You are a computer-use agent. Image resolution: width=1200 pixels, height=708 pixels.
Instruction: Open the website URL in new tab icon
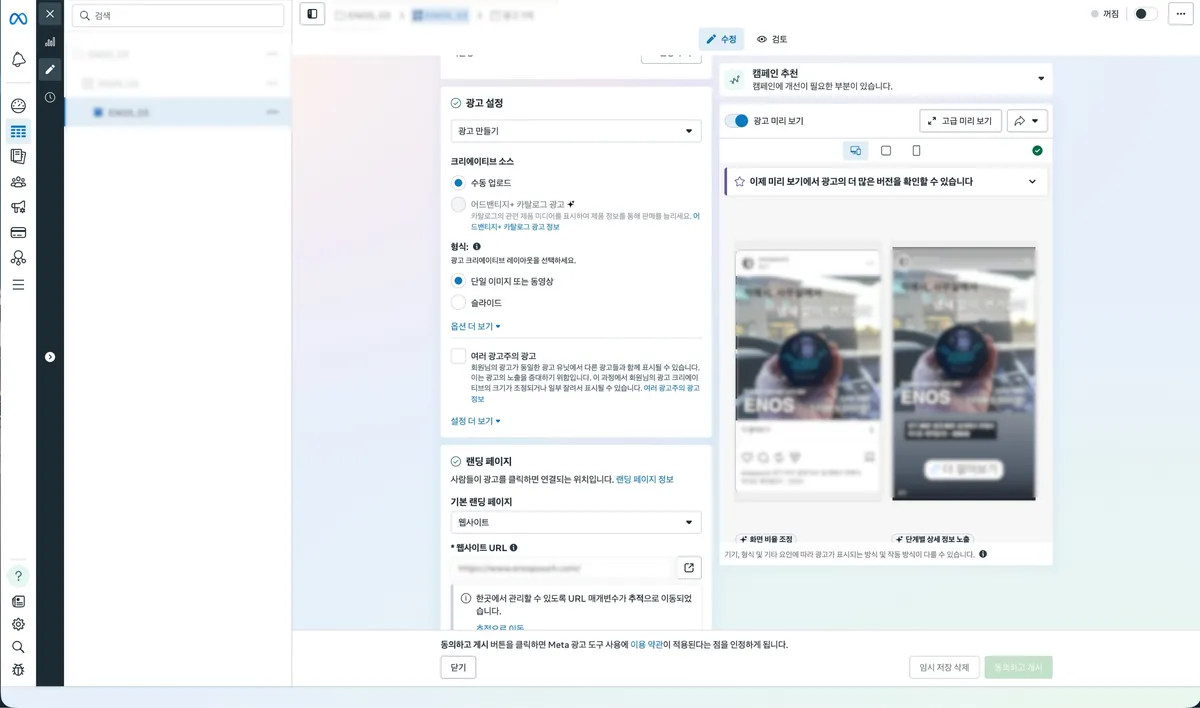(x=689, y=568)
